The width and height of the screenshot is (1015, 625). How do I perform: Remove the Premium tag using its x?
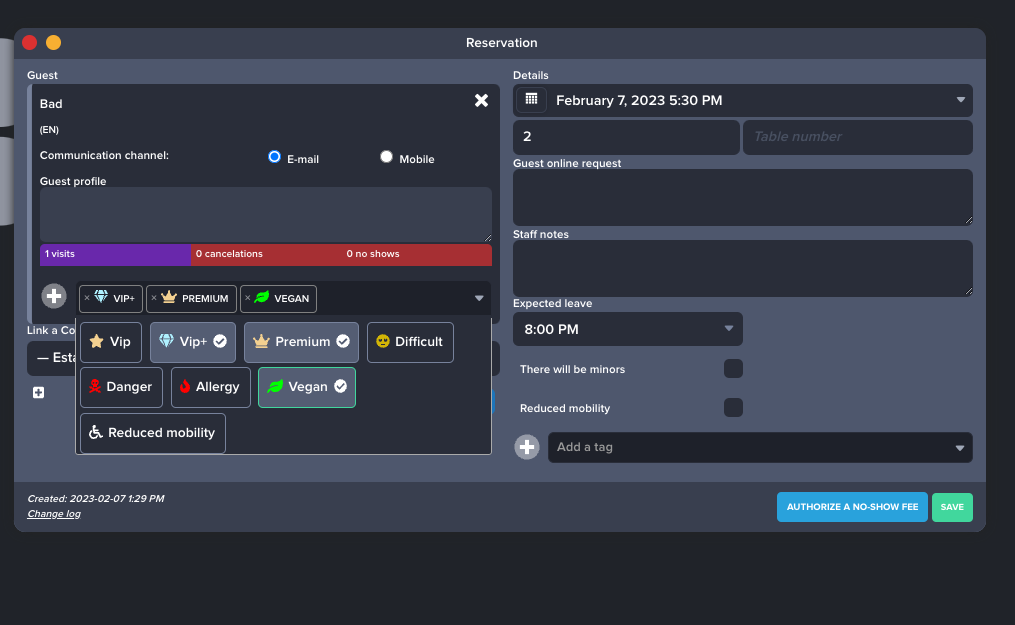coord(153,298)
